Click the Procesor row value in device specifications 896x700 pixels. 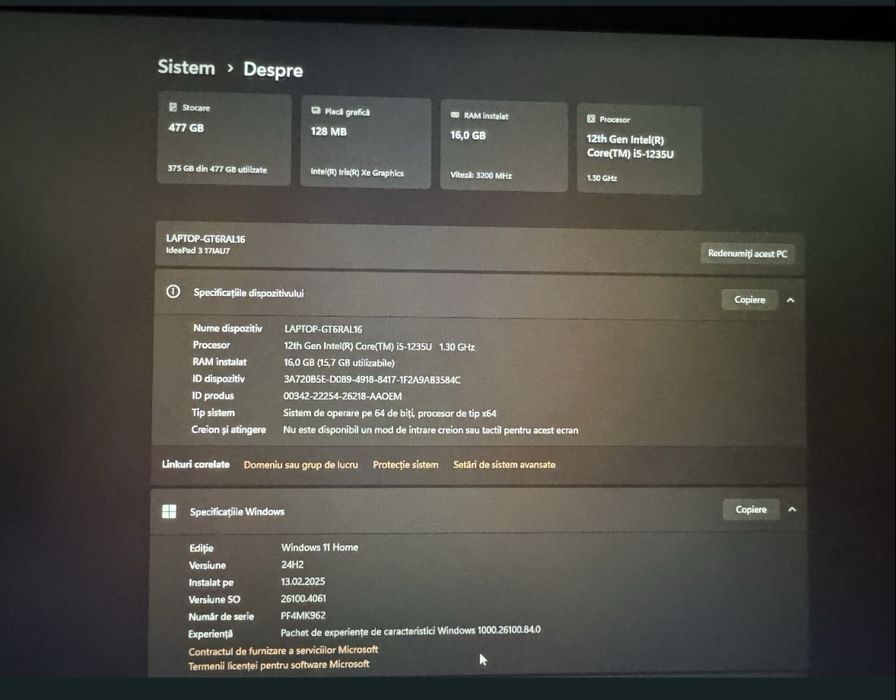click(379, 346)
